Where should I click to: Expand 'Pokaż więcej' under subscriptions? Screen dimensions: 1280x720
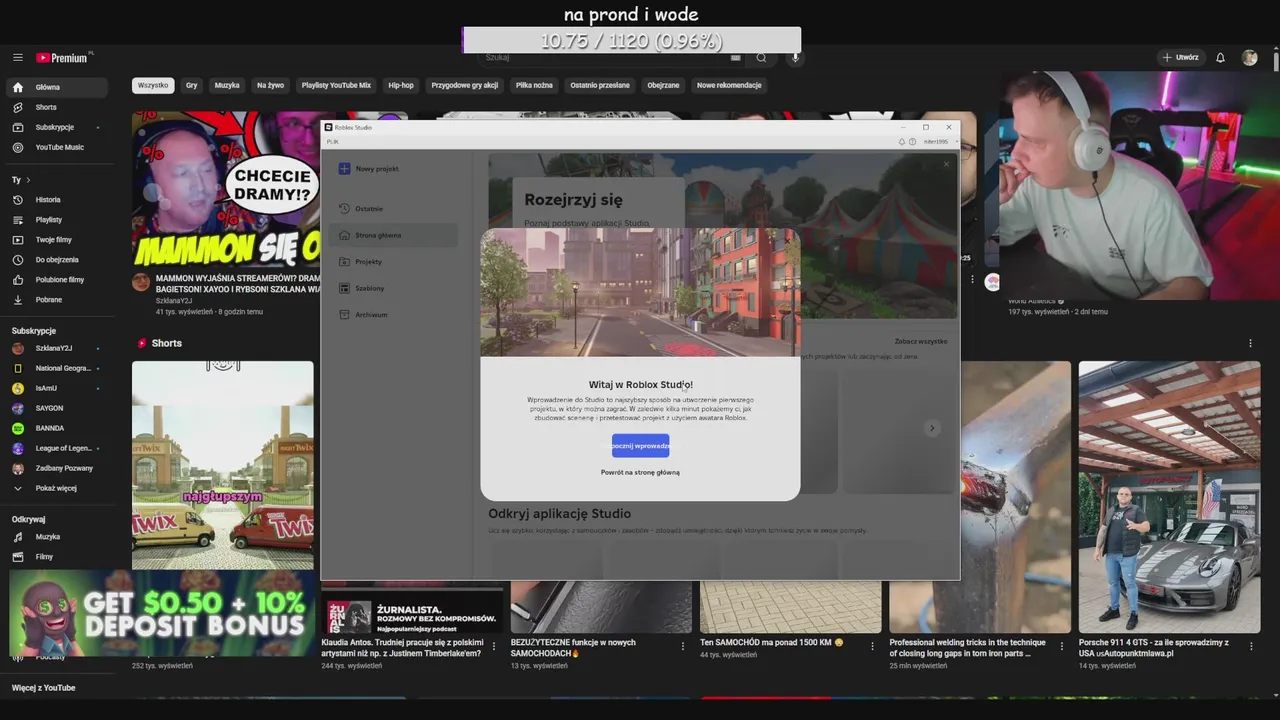pyautogui.click(x=59, y=488)
